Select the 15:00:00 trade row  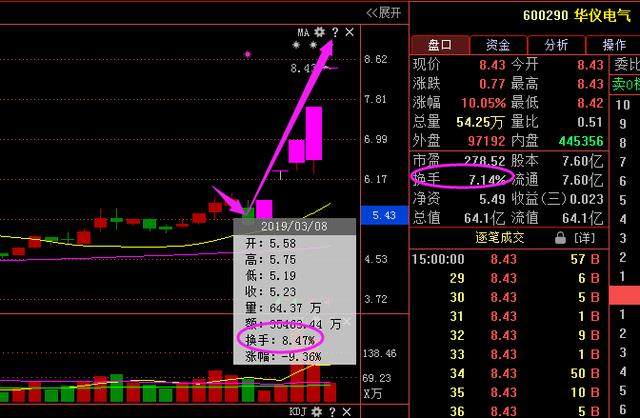(x=442, y=259)
